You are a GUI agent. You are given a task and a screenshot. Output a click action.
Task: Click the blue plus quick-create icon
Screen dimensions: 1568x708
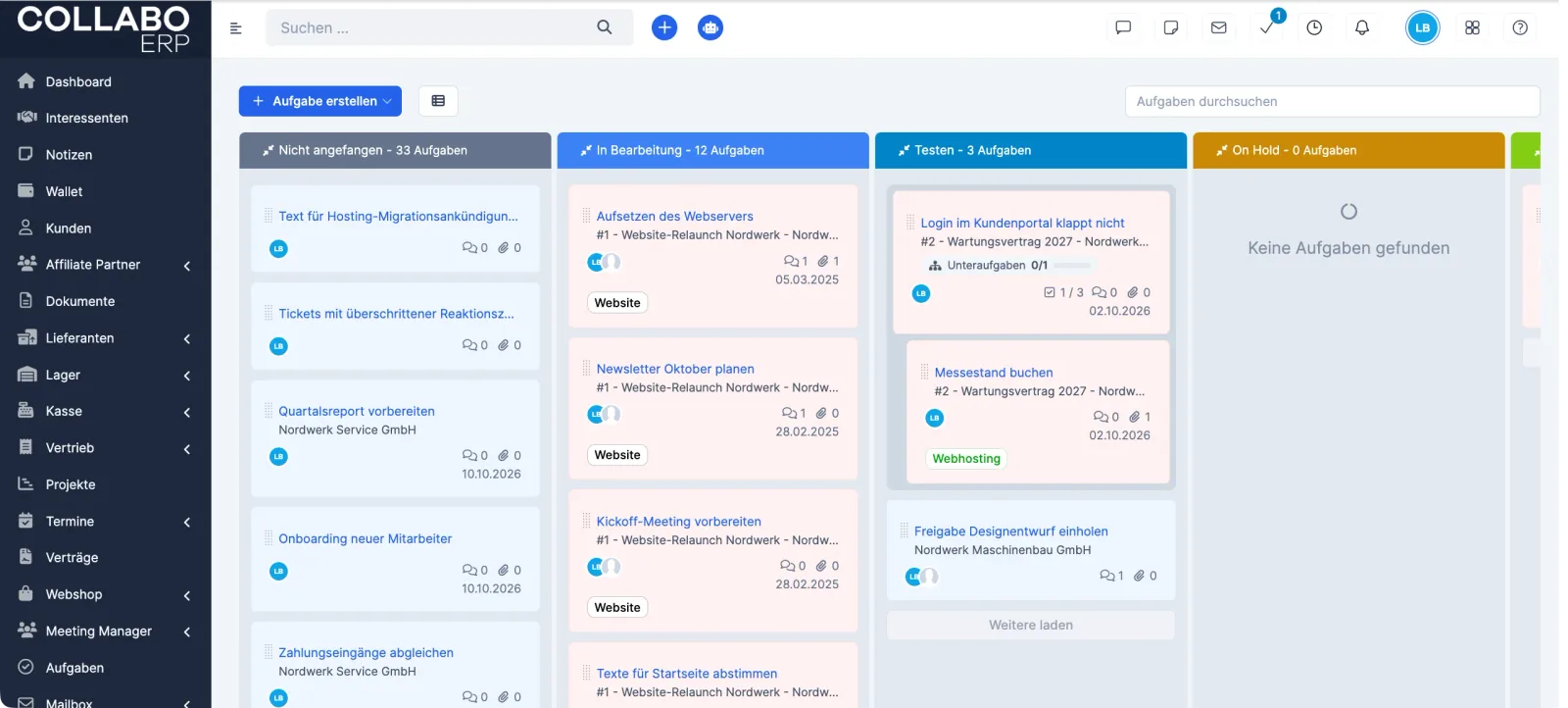coord(664,27)
